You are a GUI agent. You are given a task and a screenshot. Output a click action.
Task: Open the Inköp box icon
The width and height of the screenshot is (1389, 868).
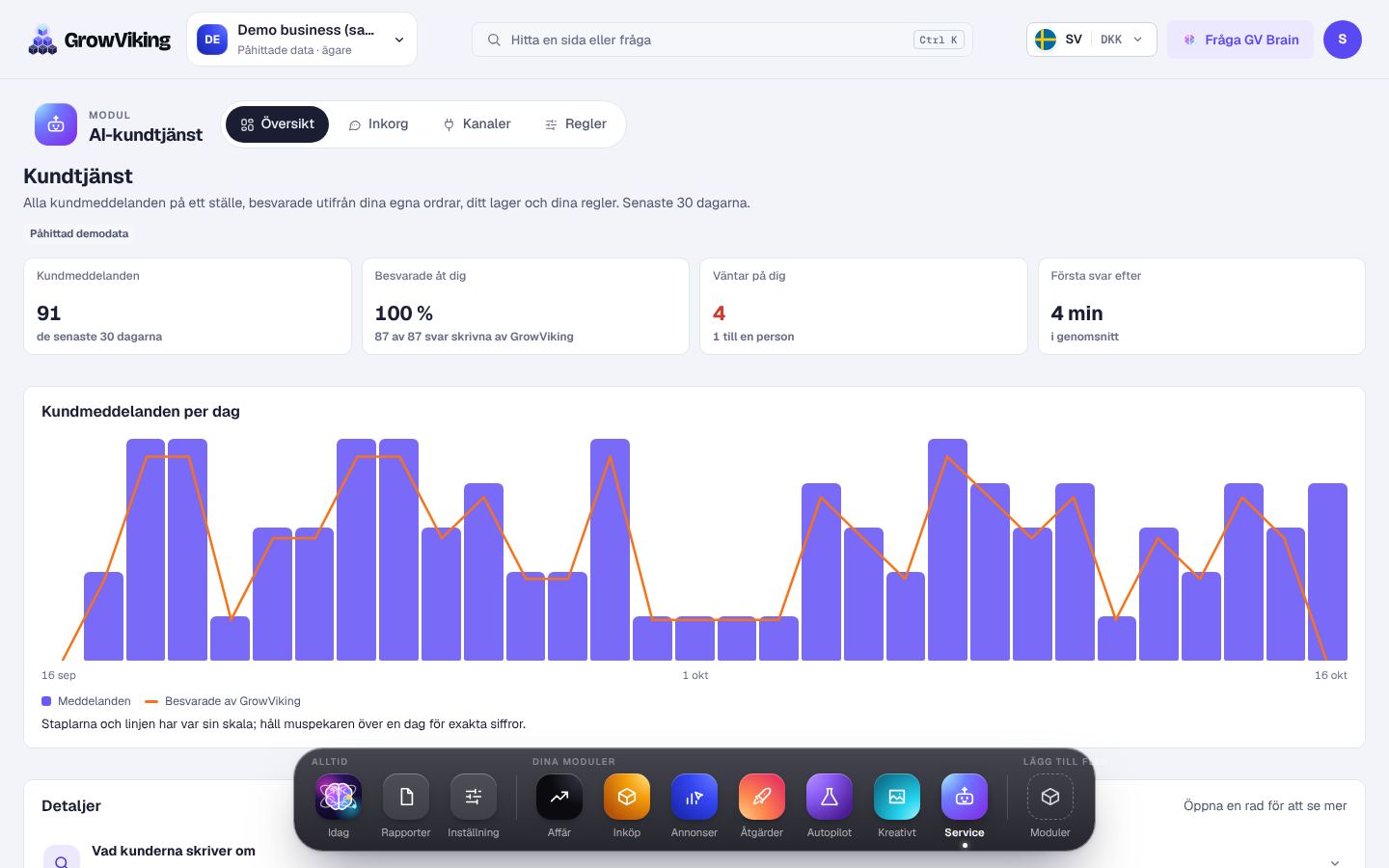coord(627,797)
